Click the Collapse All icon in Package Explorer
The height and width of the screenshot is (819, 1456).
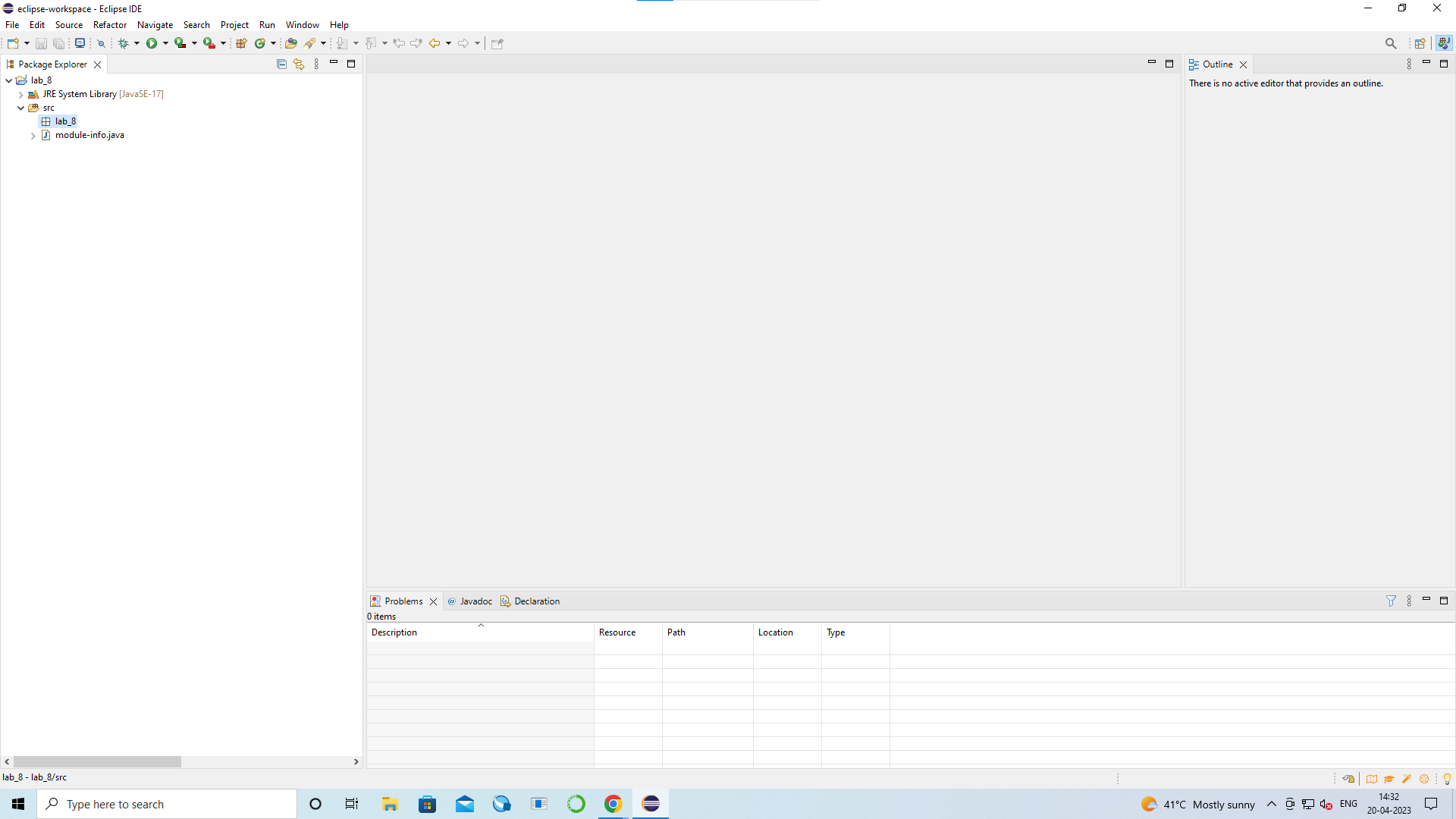pos(281,64)
